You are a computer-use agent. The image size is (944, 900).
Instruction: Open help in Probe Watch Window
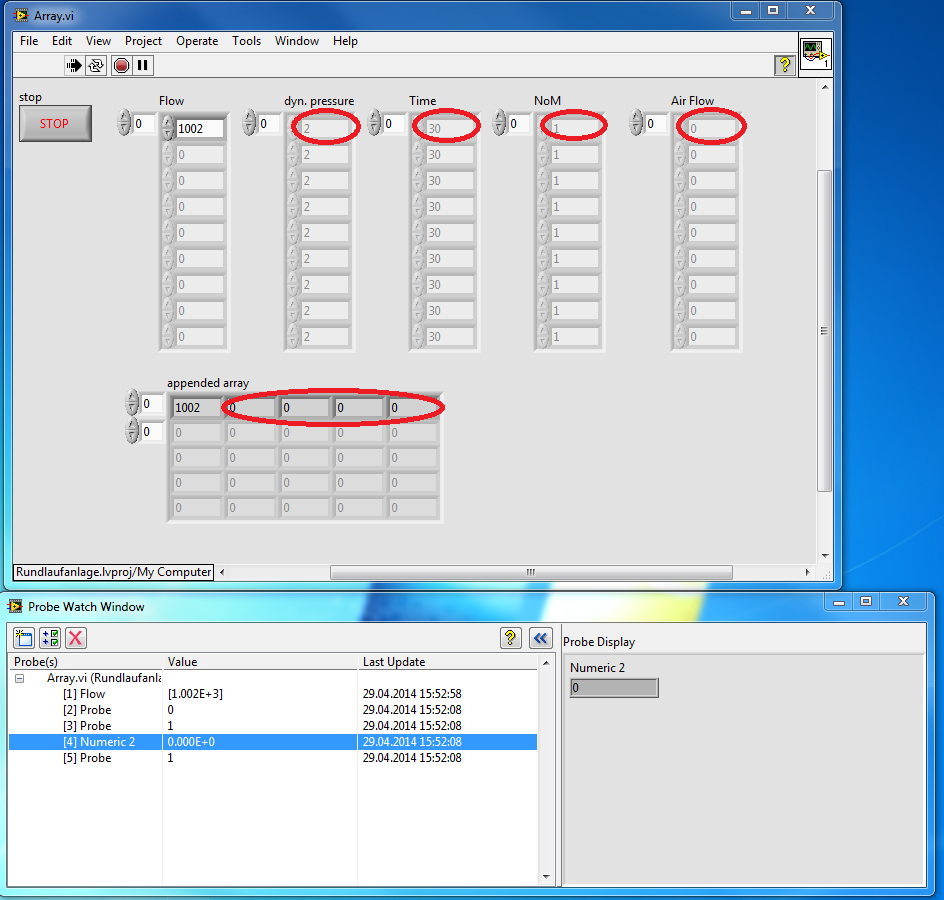[511, 638]
